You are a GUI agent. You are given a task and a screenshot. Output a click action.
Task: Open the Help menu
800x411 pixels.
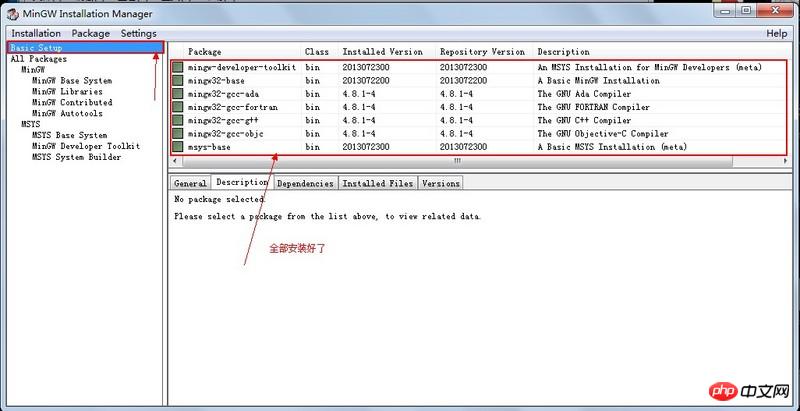[777, 33]
